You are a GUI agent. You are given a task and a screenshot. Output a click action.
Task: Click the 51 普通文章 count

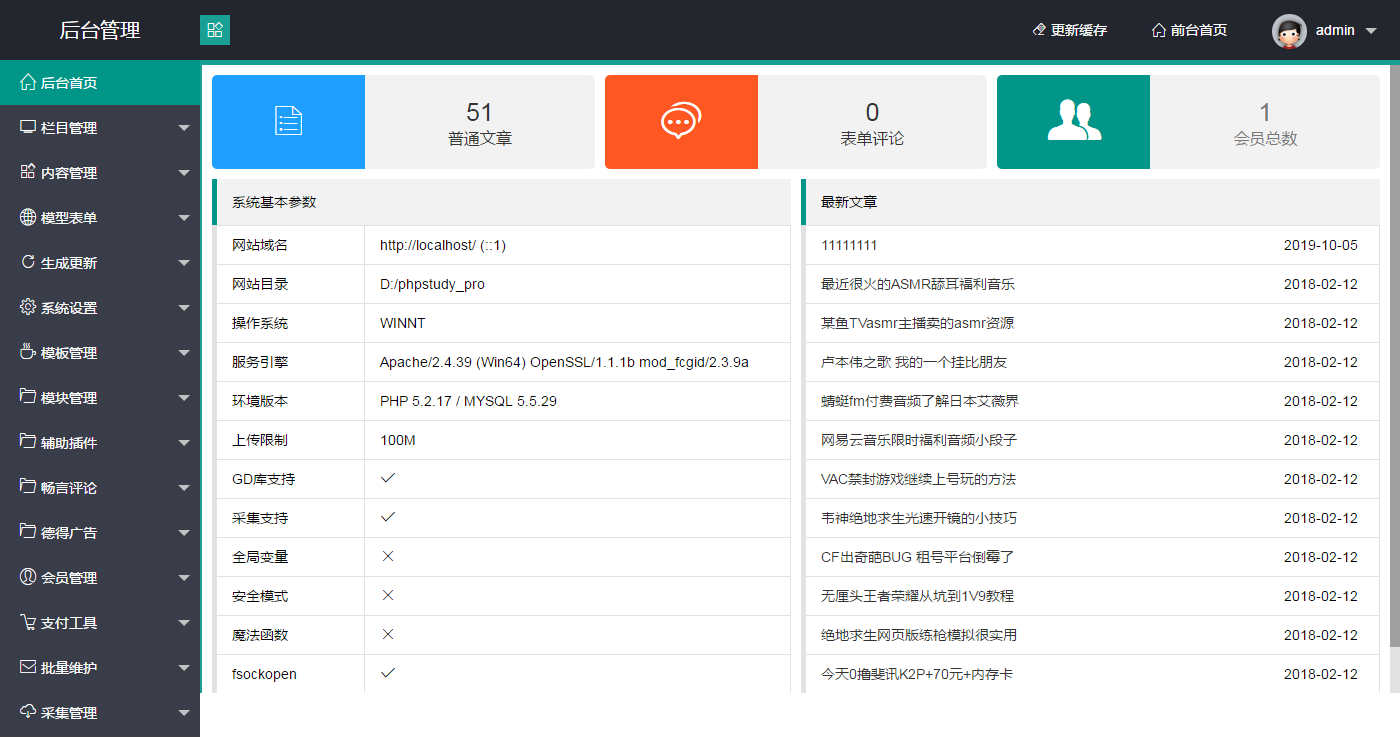pyautogui.click(x=480, y=124)
